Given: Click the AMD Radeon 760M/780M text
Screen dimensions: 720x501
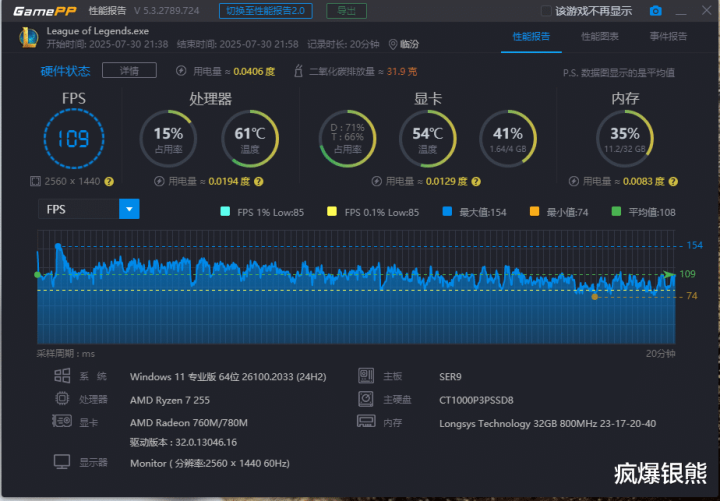Looking at the screenshot, I should tap(189, 422).
